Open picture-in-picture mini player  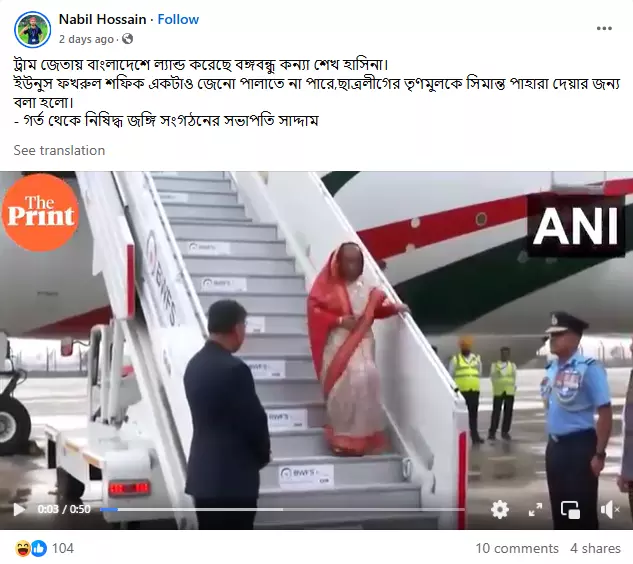tap(570, 509)
